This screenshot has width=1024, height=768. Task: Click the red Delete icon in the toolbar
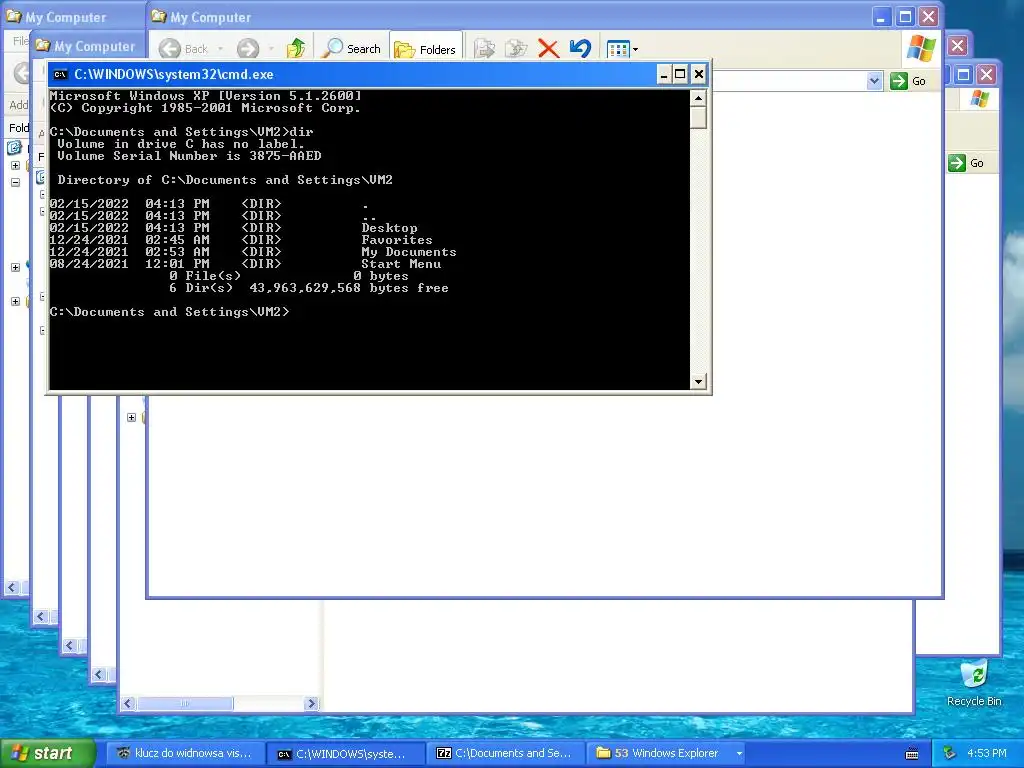click(548, 48)
